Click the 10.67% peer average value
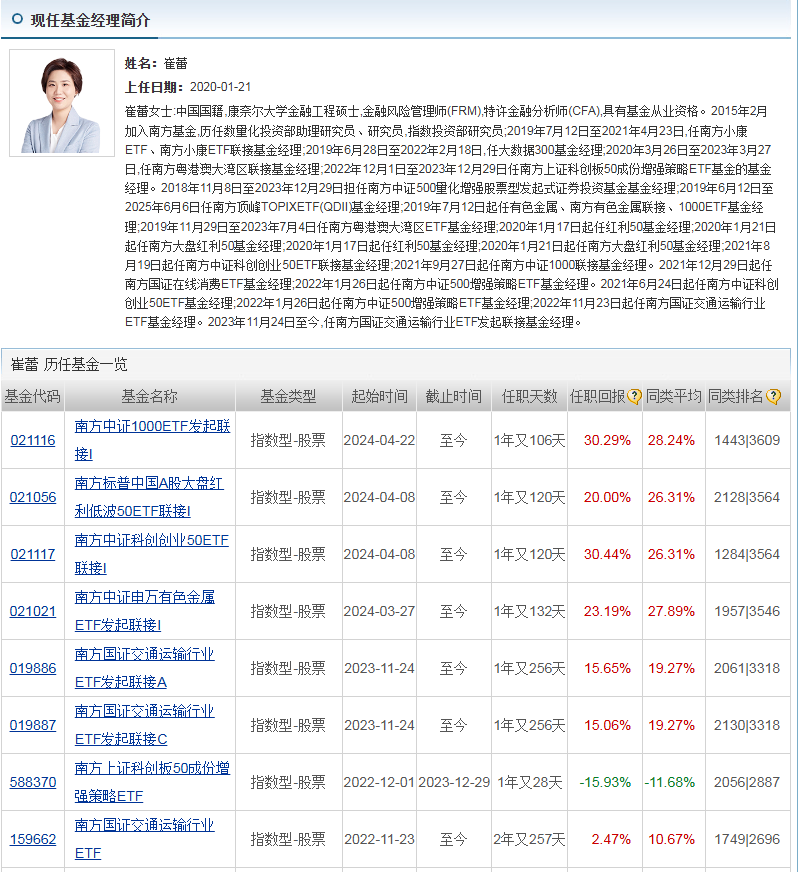798x872 pixels. pyautogui.click(x=671, y=839)
